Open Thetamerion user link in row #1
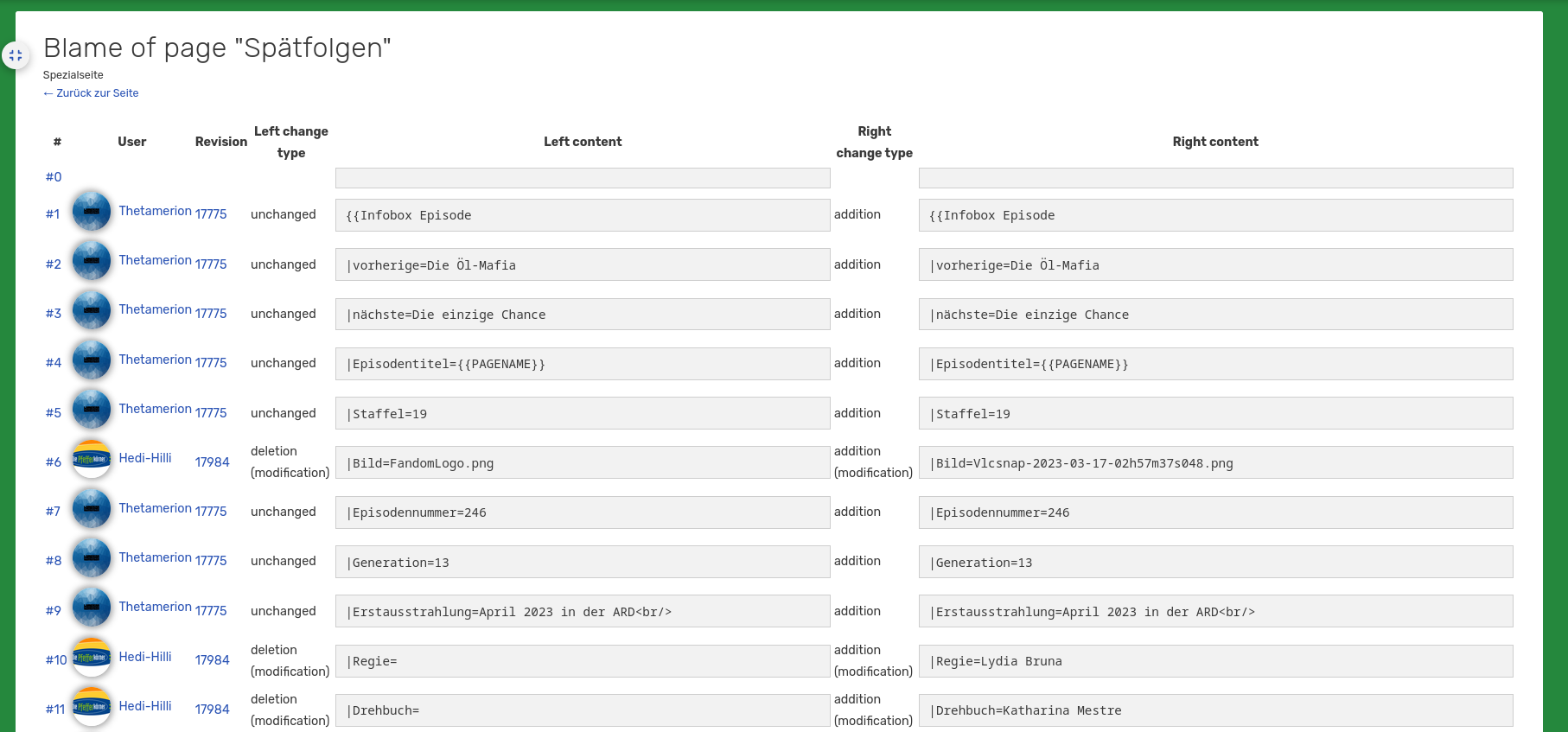The image size is (1568, 732). pos(156,211)
